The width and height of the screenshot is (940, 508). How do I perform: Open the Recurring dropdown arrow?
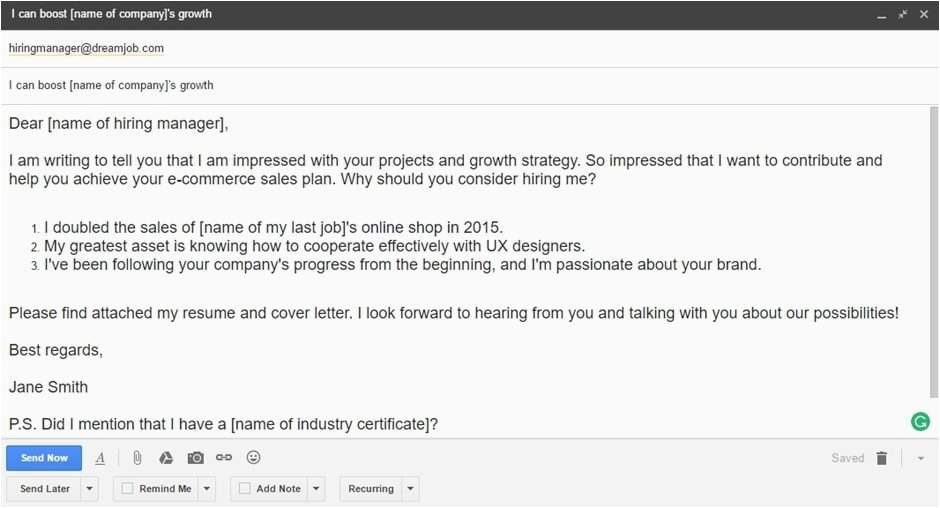click(x=410, y=489)
